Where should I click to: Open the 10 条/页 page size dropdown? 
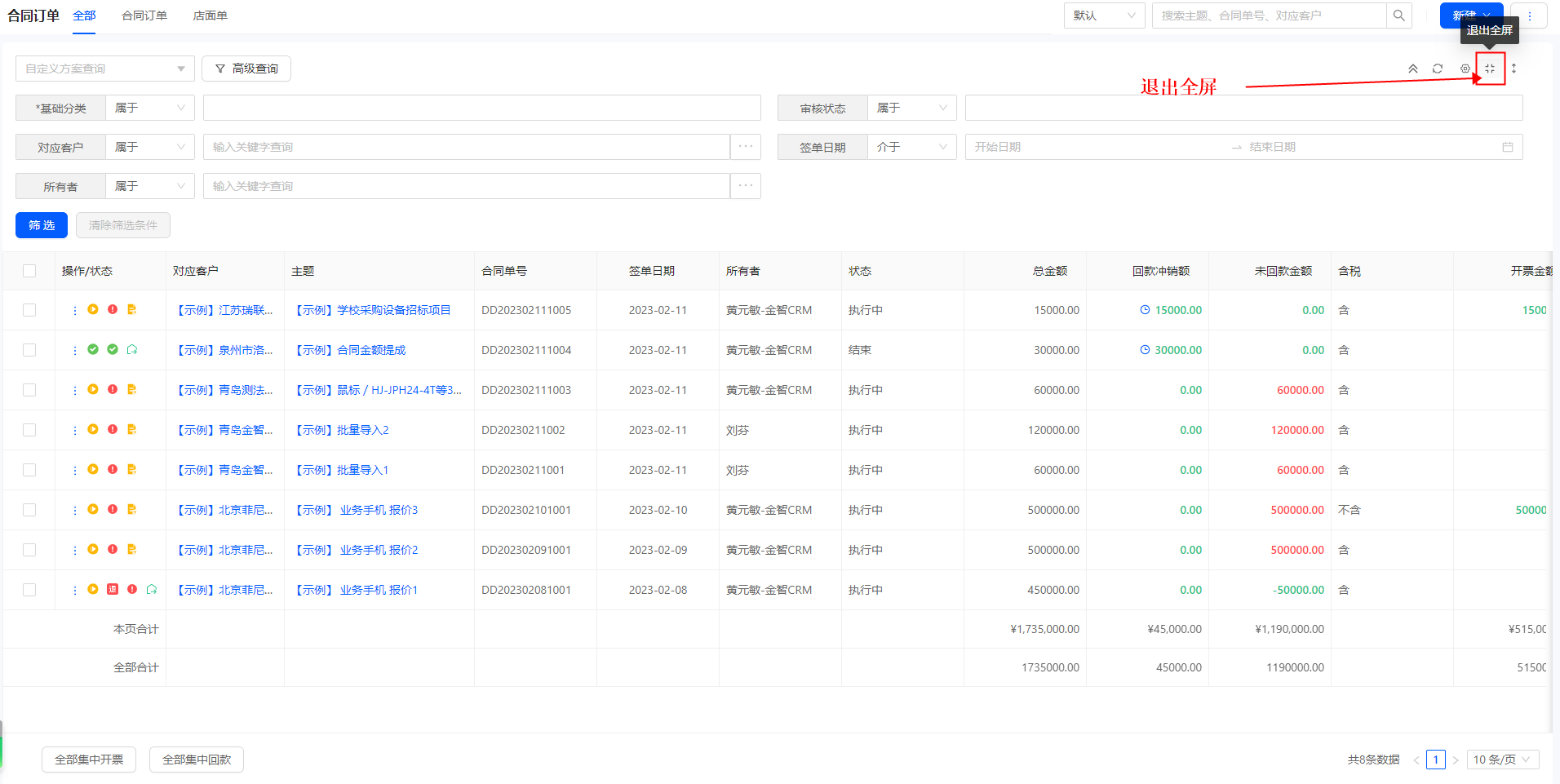tap(1503, 760)
